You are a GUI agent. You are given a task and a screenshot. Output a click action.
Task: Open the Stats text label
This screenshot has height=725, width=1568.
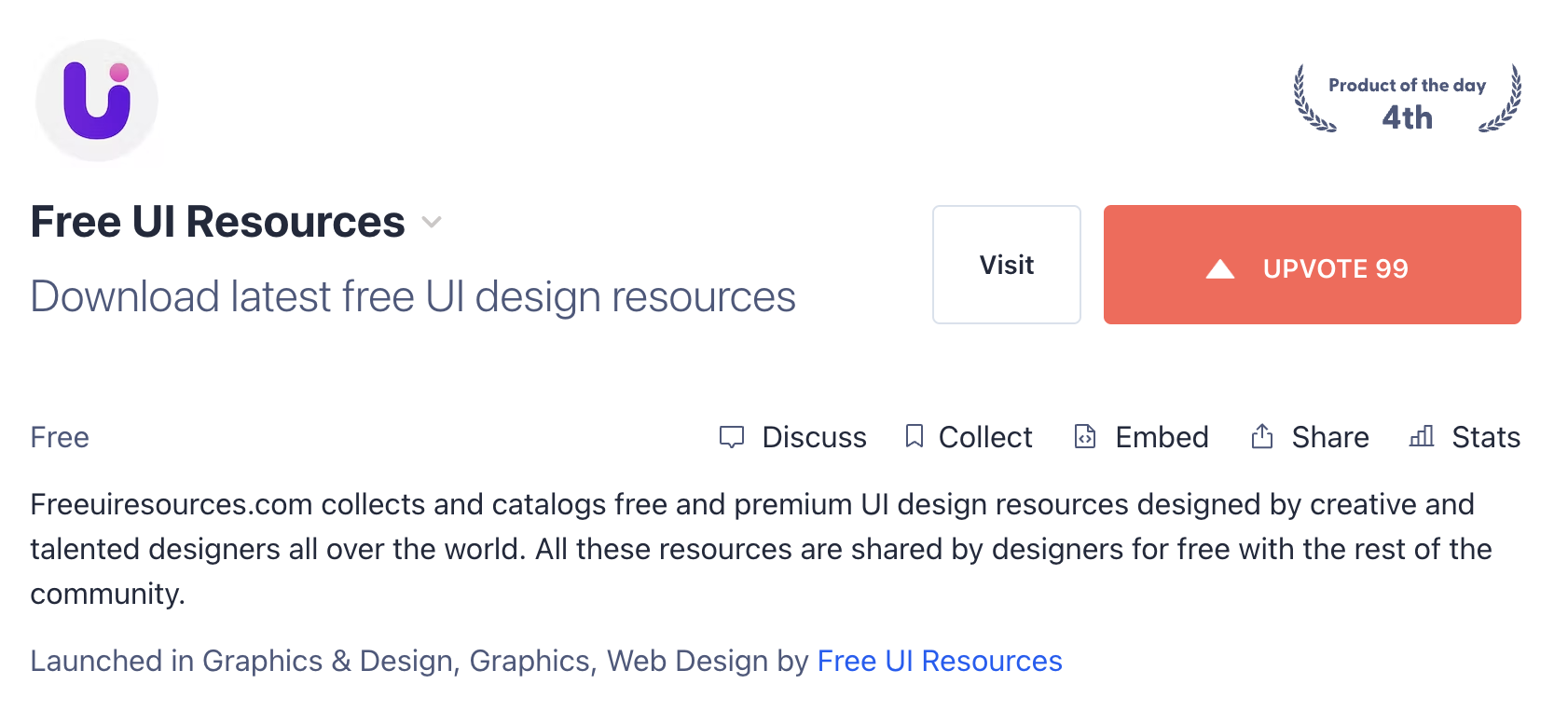tap(1486, 437)
